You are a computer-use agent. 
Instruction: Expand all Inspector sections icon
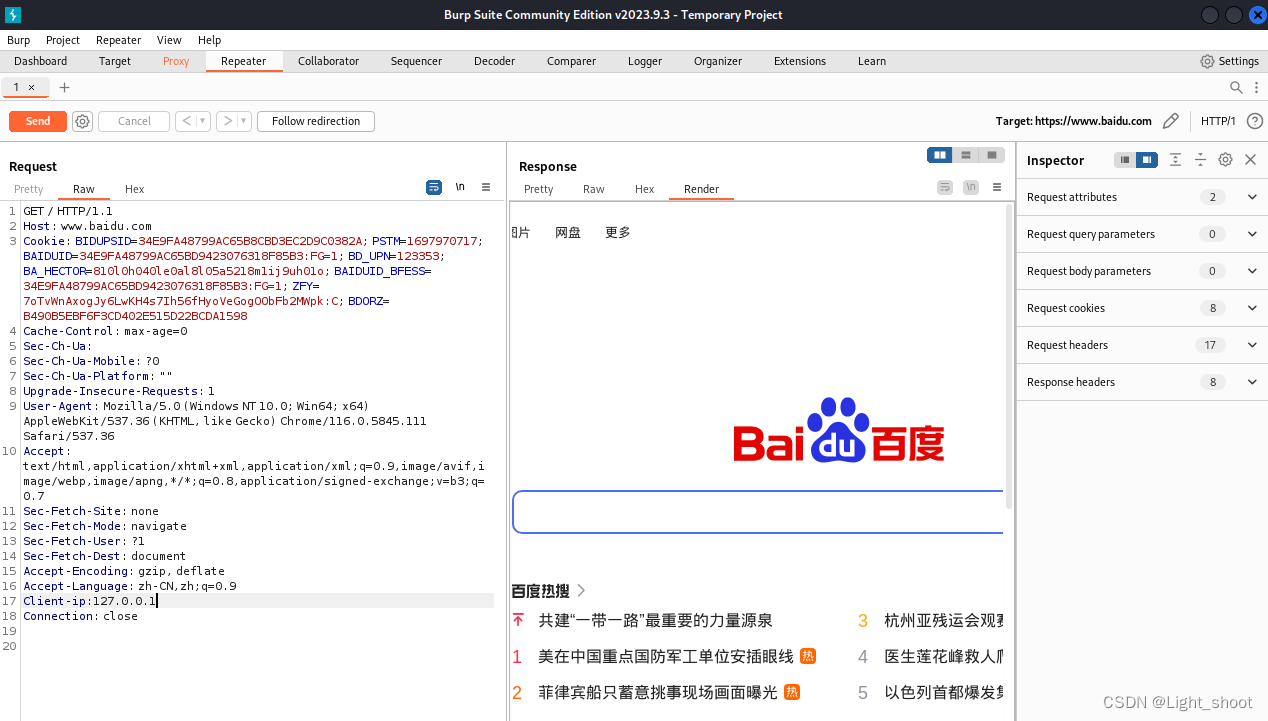point(1175,160)
